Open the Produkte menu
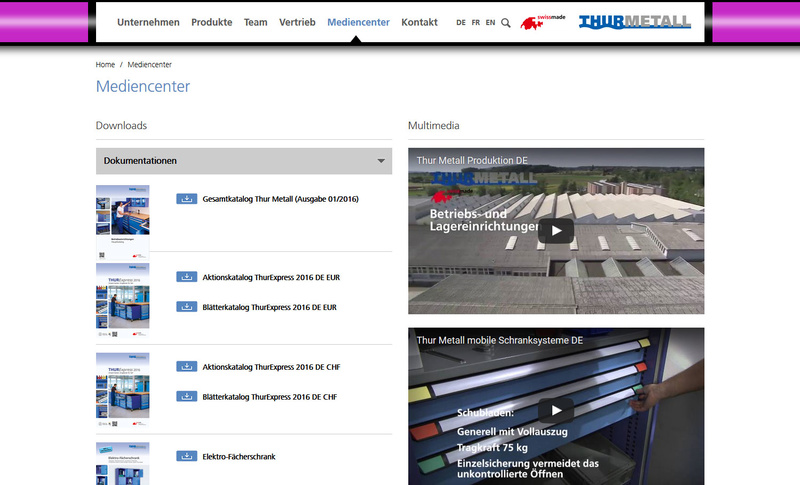Screen dimensions: 800x485 coord(211,22)
